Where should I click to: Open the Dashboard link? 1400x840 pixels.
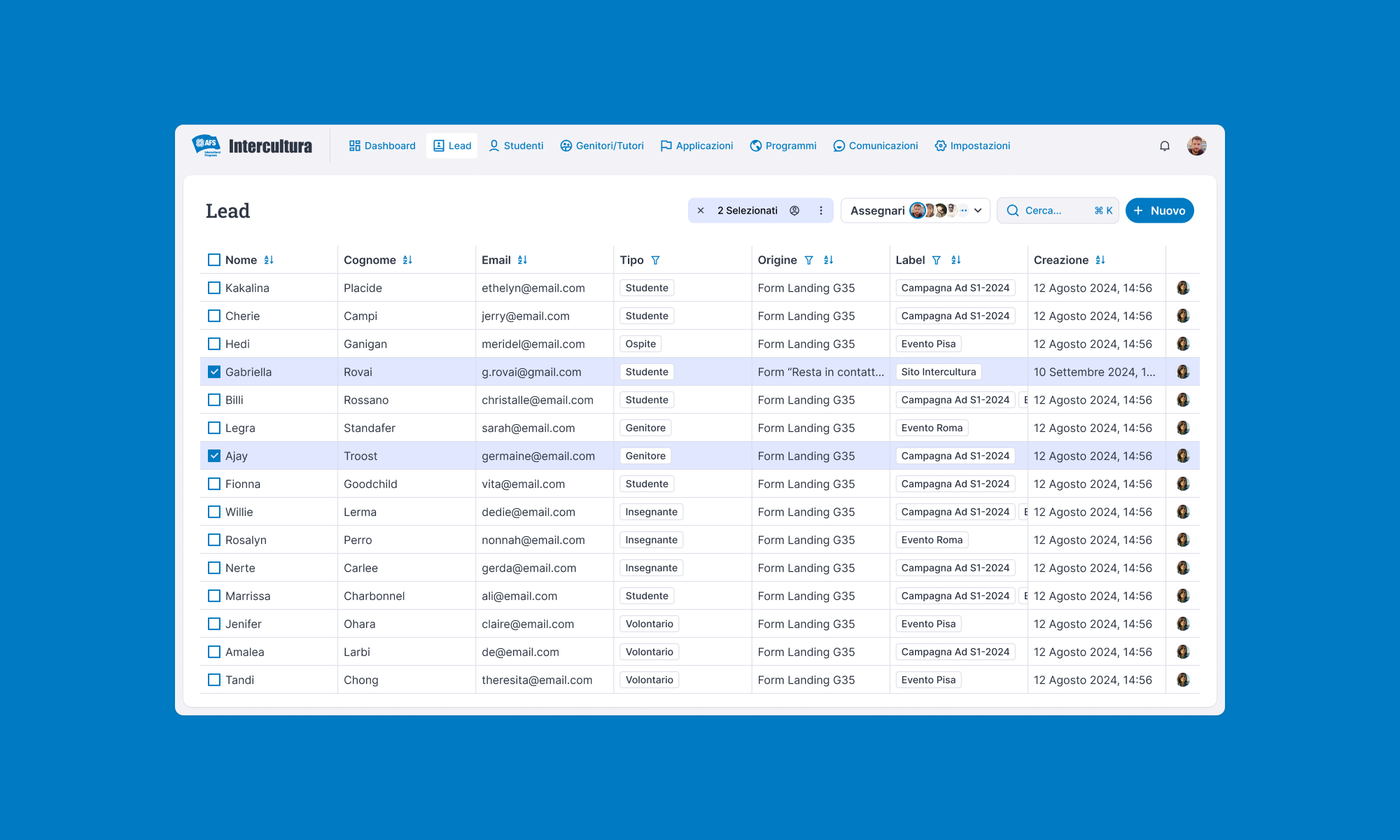coord(382,146)
